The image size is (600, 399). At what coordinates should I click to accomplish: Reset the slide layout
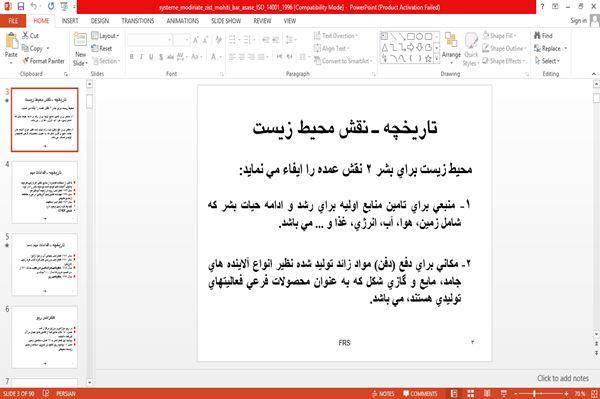pyautogui.click(x=102, y=48)
